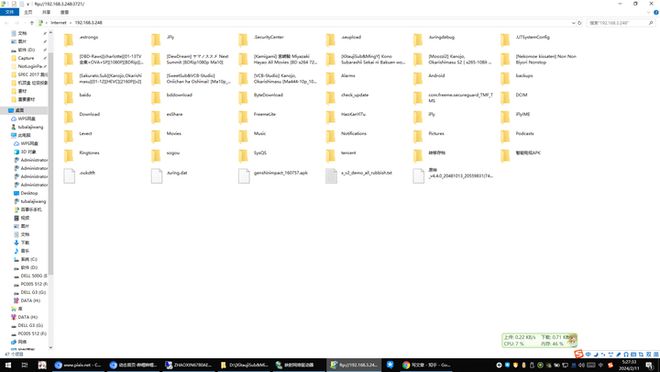Screen dimensions: 660x372
Task: Click the 192.168.3.248 breadcrumb segment
Action: coord(88,23)
